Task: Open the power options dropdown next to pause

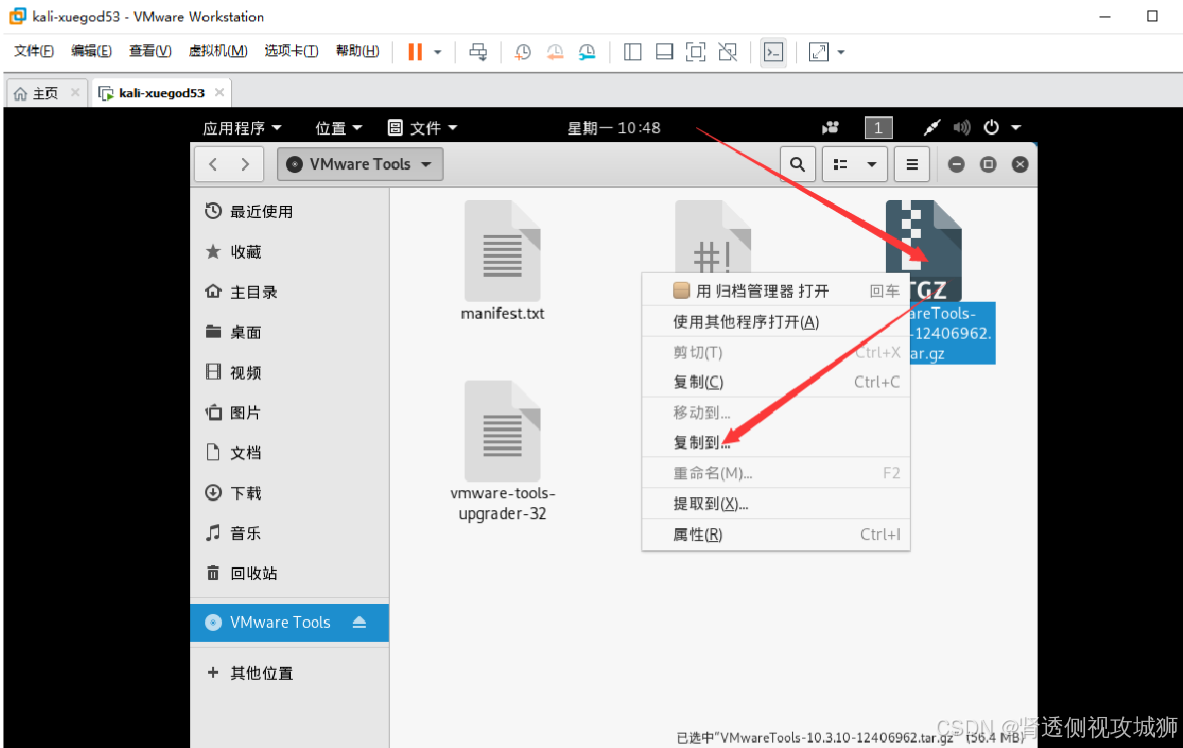Action: click(x=438, y=52)
